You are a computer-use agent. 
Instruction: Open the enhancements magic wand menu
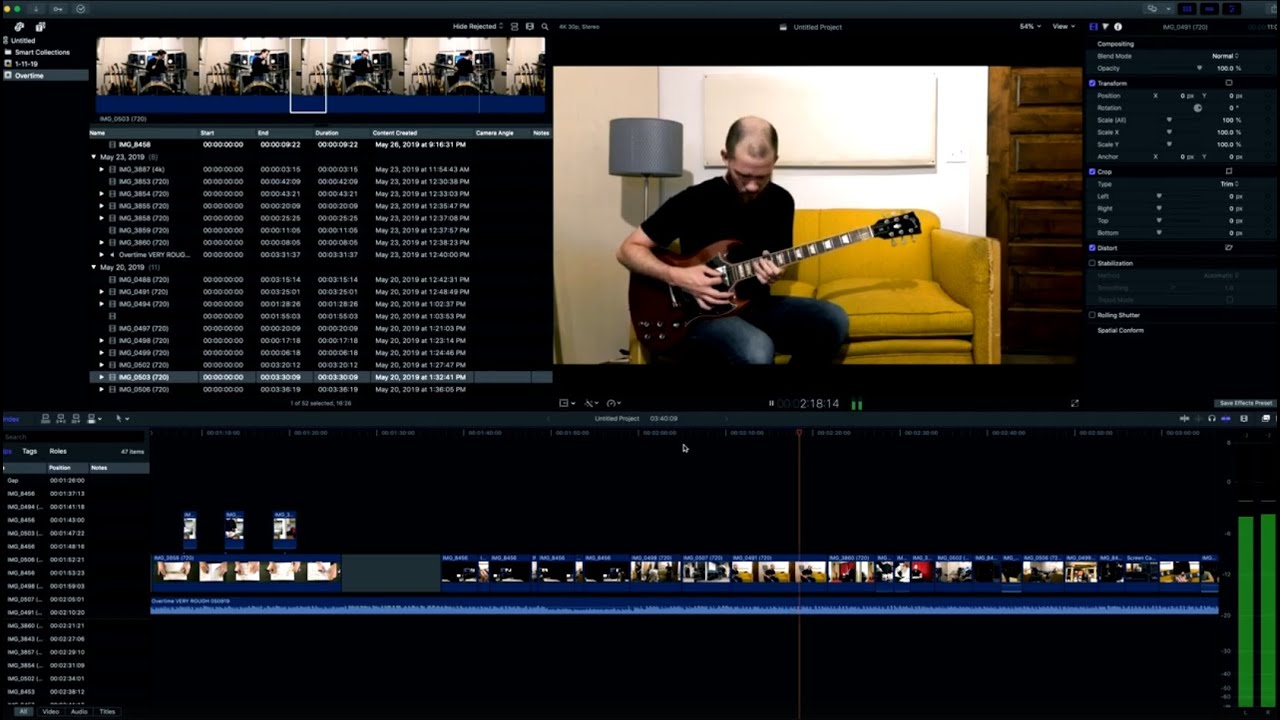pos(591,403)
